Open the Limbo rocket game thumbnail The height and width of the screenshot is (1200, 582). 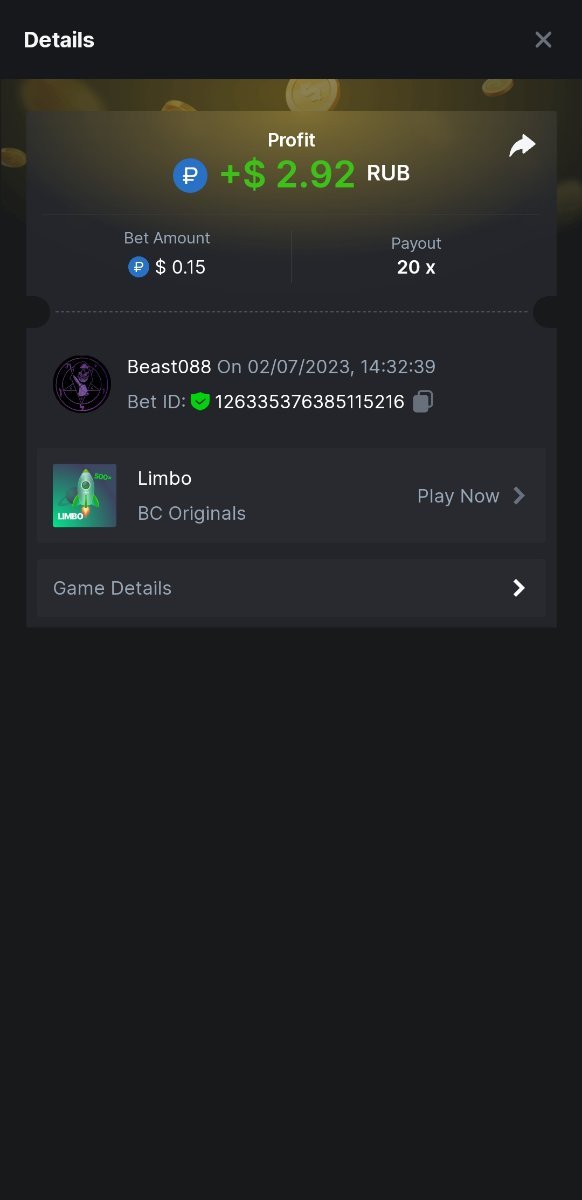coord(84,495)
